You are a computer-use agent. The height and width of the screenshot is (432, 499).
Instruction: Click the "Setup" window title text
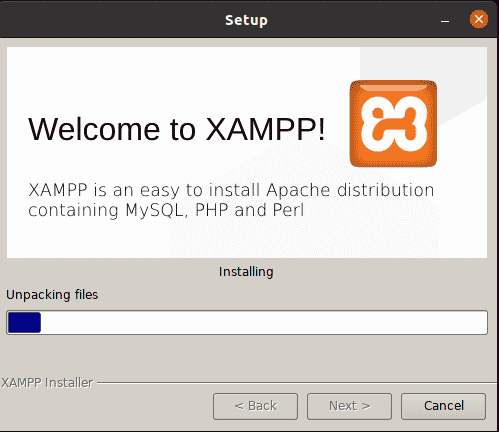tap(246, 20)
